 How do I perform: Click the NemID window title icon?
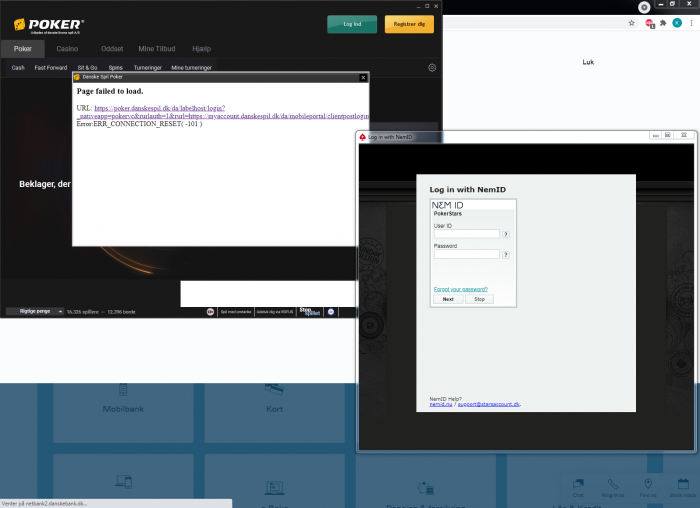point(362,137)
